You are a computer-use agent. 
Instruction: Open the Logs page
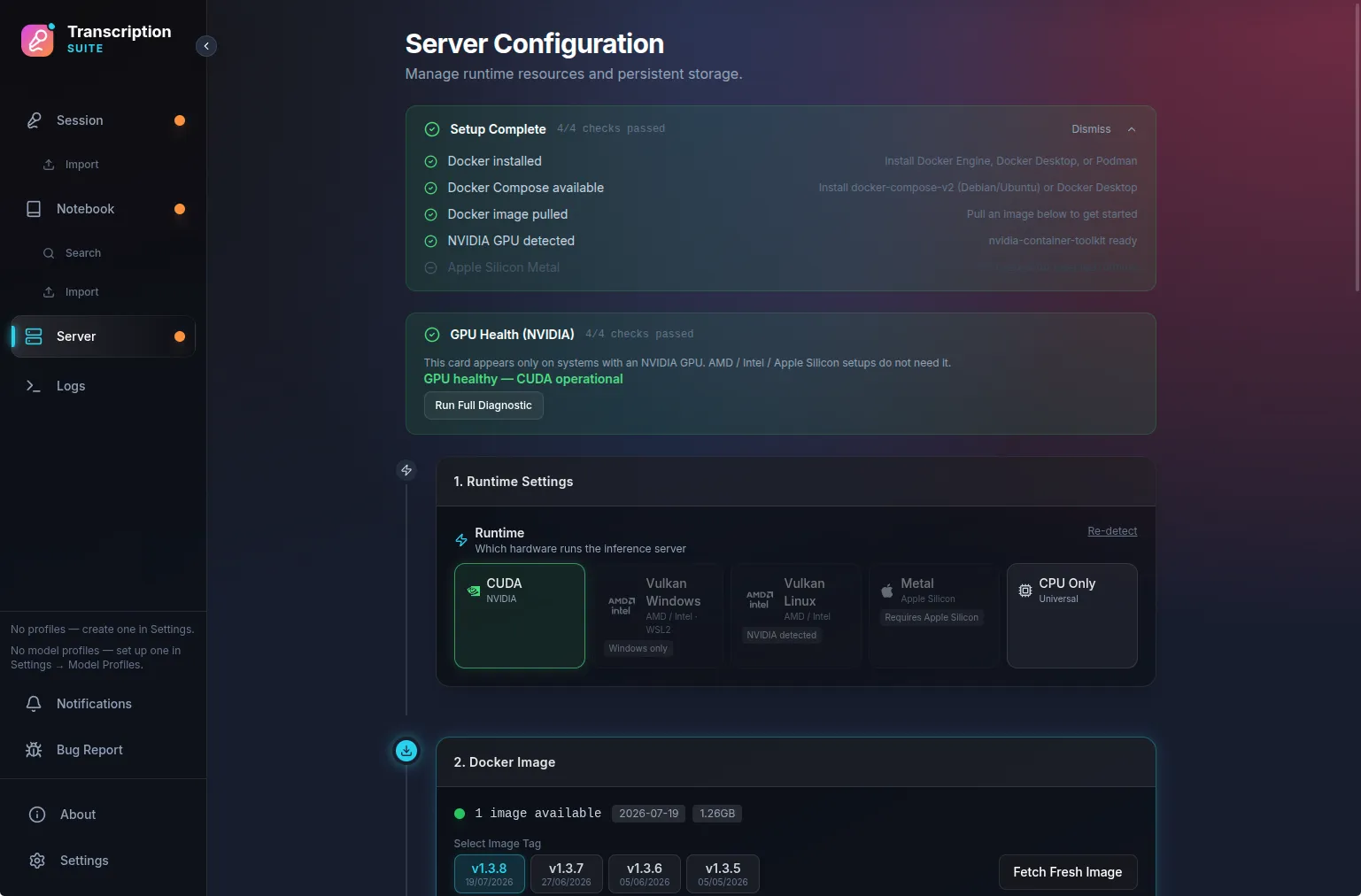coord(104,386)
